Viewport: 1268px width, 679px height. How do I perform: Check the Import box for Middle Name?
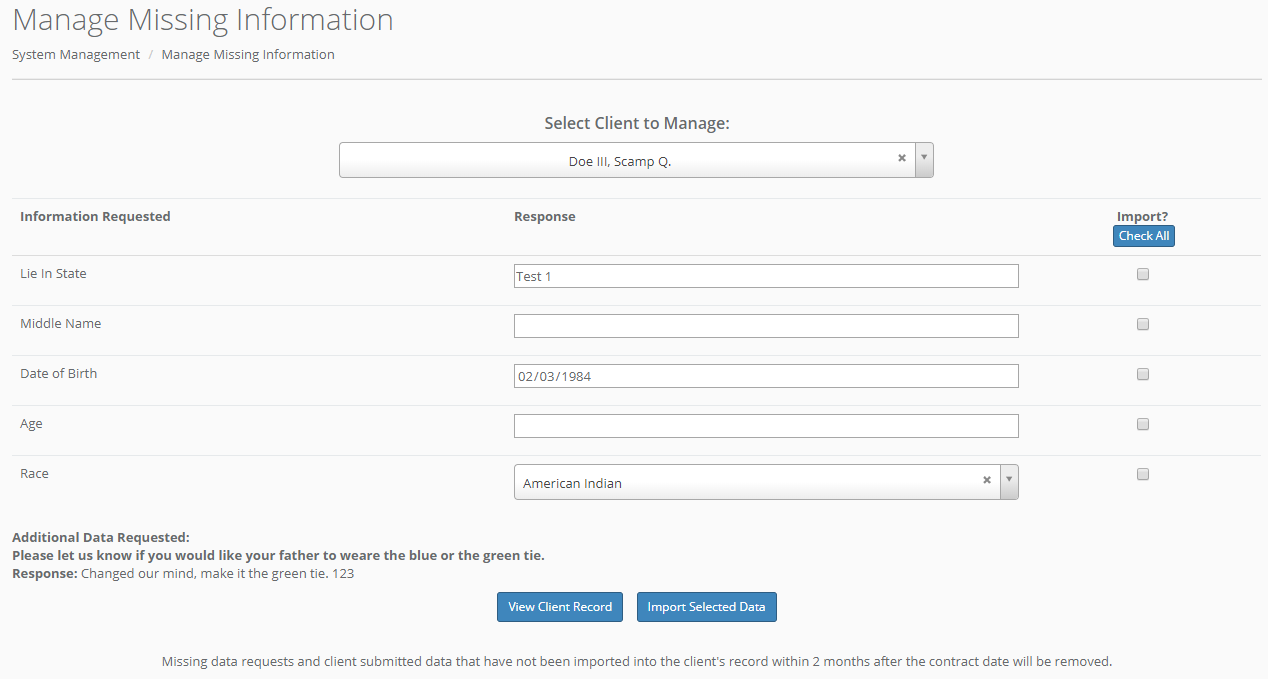pos(1143,324)
